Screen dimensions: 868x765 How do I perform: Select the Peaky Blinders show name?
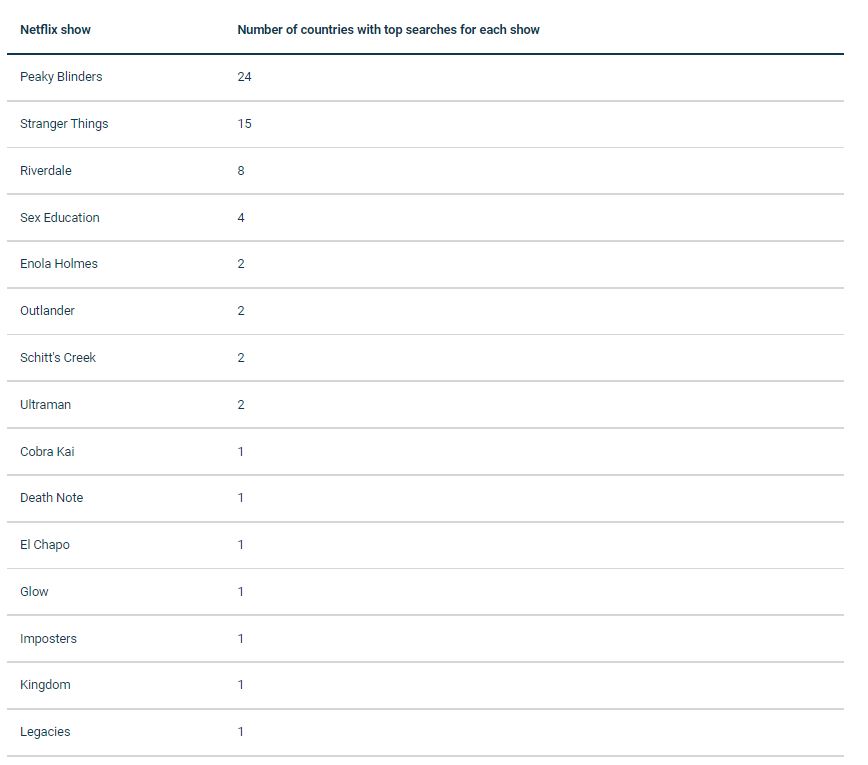click(61, 77)
